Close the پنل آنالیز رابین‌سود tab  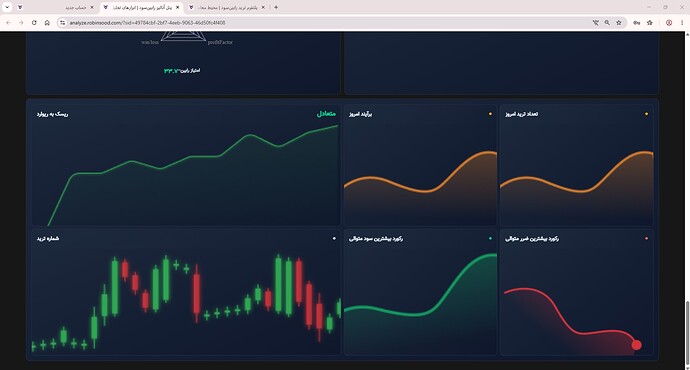pyautogui.click(x=177, y=7)
